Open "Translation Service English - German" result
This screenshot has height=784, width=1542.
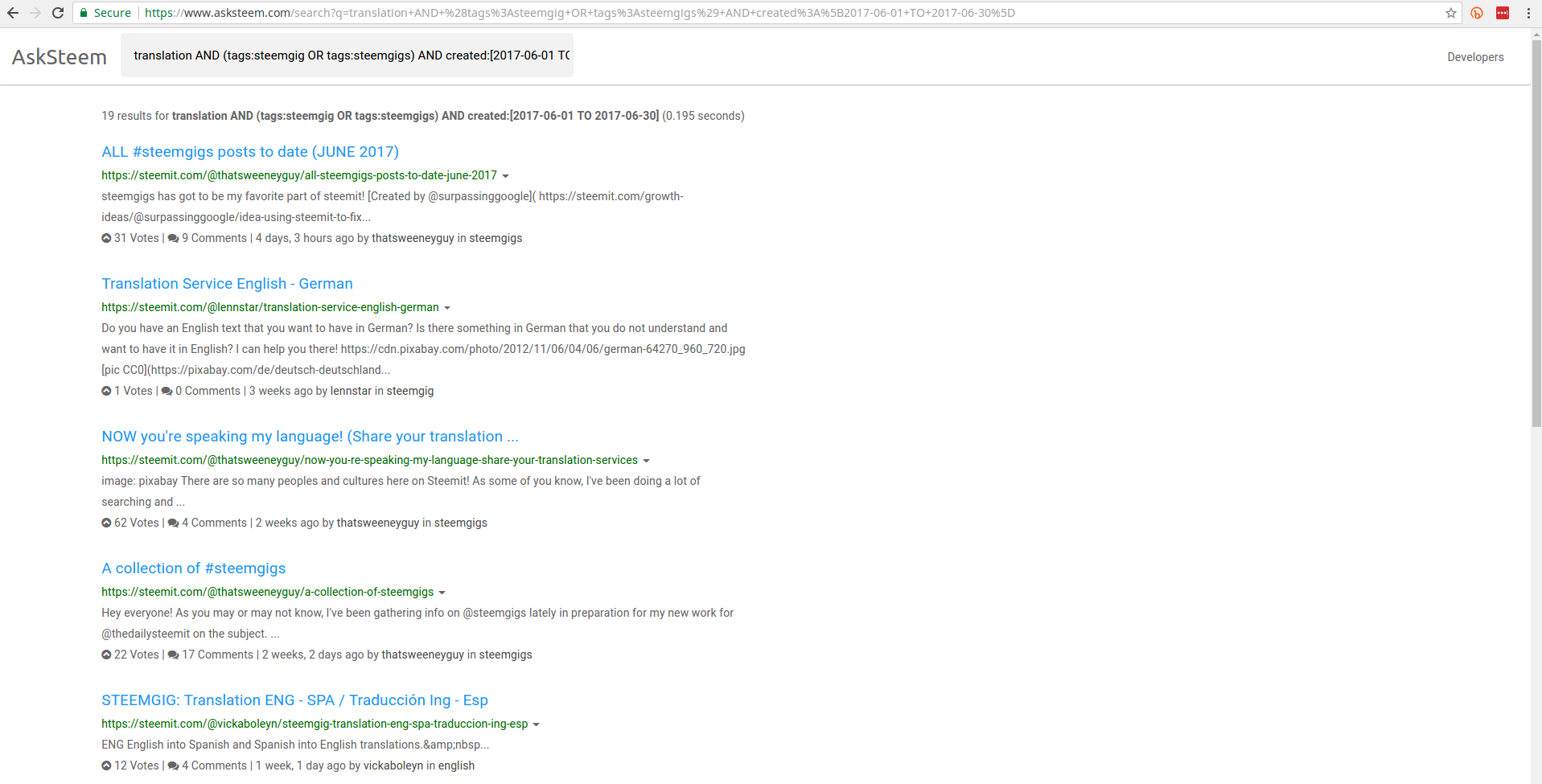(227, 284)
